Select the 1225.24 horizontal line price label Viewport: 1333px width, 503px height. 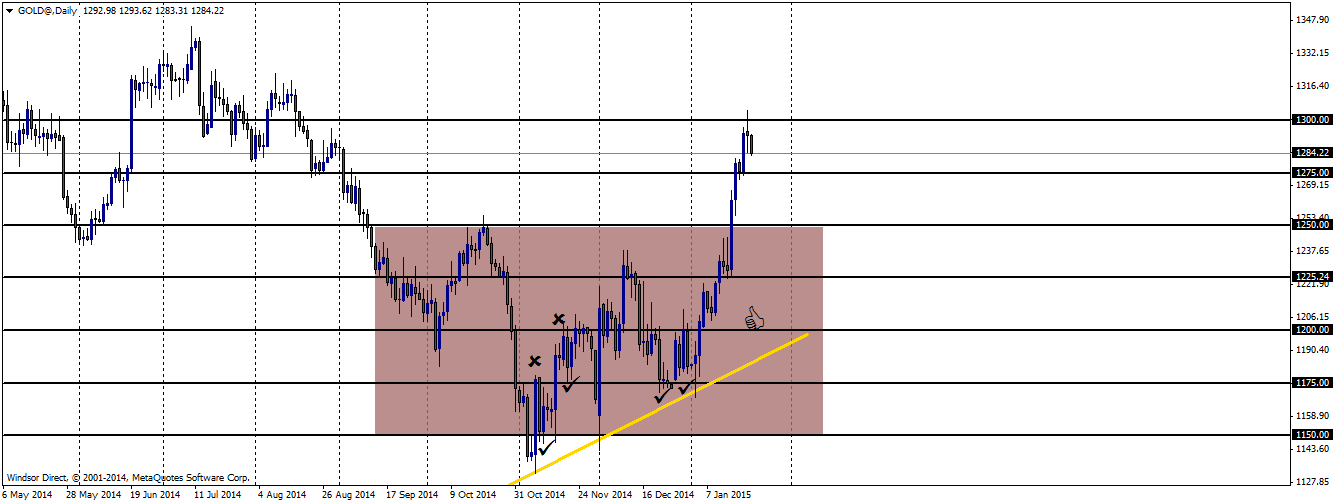[x=1312, y=277]
